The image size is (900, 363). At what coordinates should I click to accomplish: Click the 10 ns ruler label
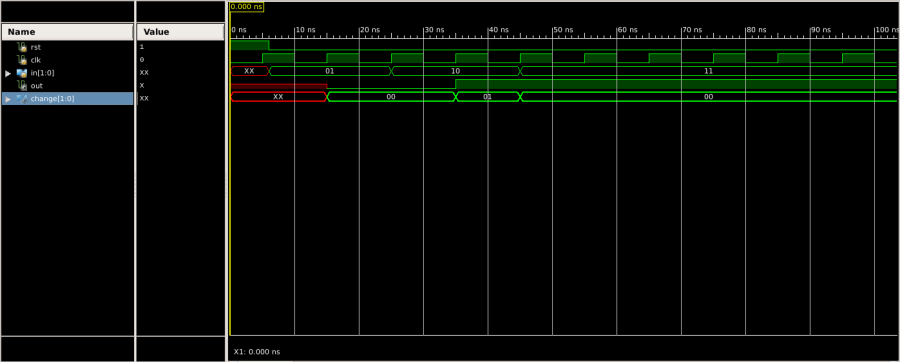coord(306,30)
